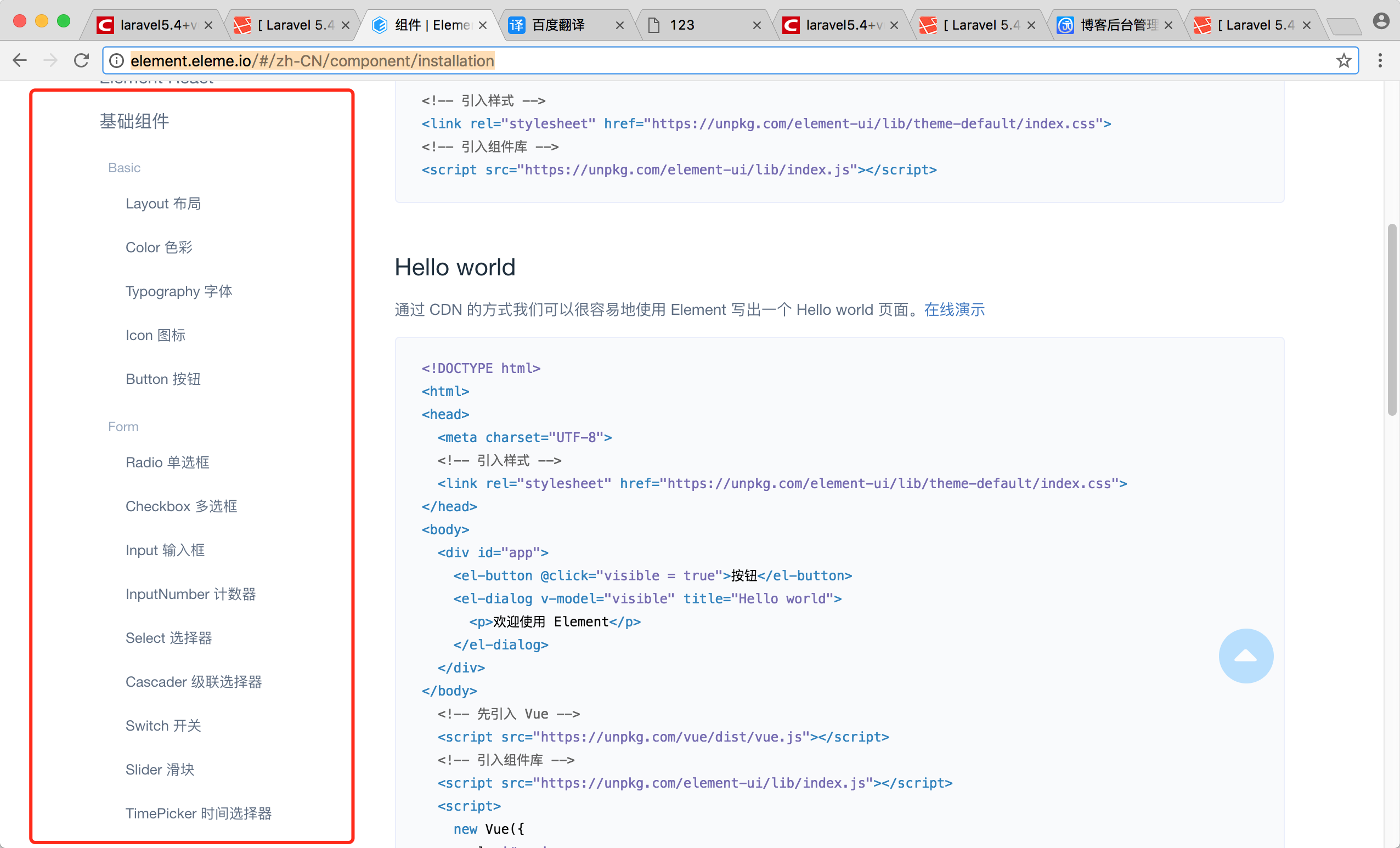Click the new Vue({ code line
The width and height of the screenshot is (1400, 848).
tap(489, 829)
